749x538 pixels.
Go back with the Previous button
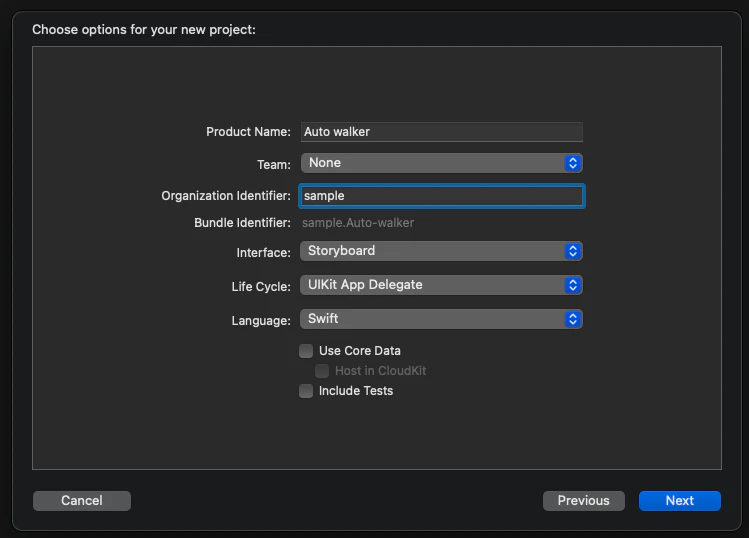tap(584, 501)
